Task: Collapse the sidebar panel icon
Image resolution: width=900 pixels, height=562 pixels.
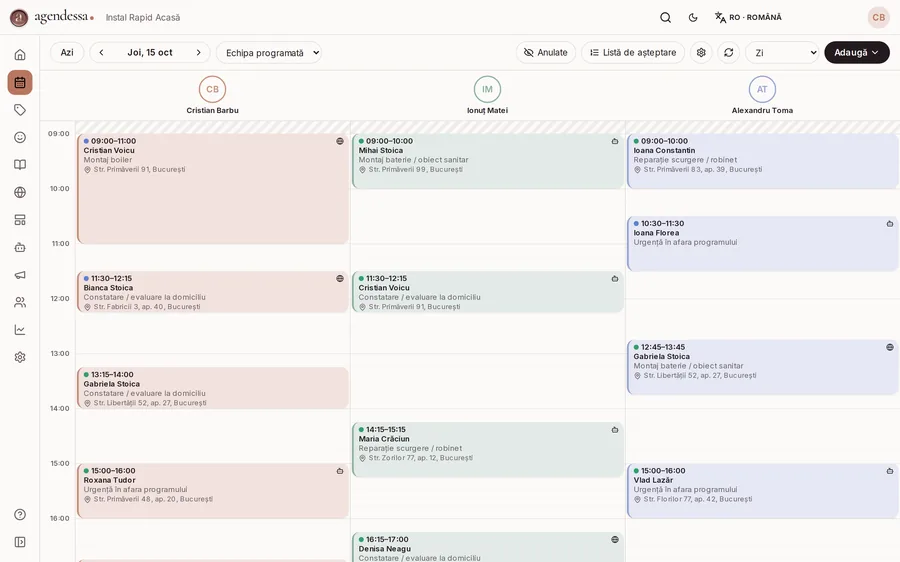Action: [20, 542]
